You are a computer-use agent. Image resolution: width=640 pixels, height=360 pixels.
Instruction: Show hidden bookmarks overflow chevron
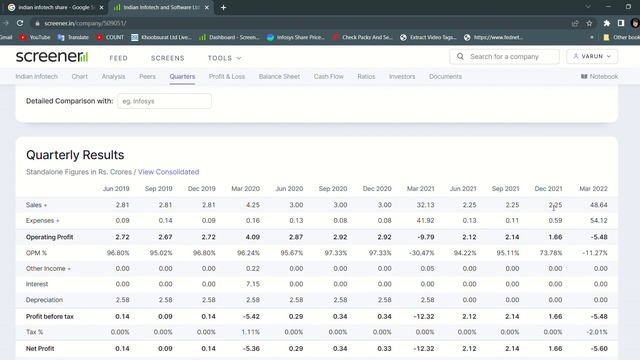pyautogui.click(x=592, y=37)
